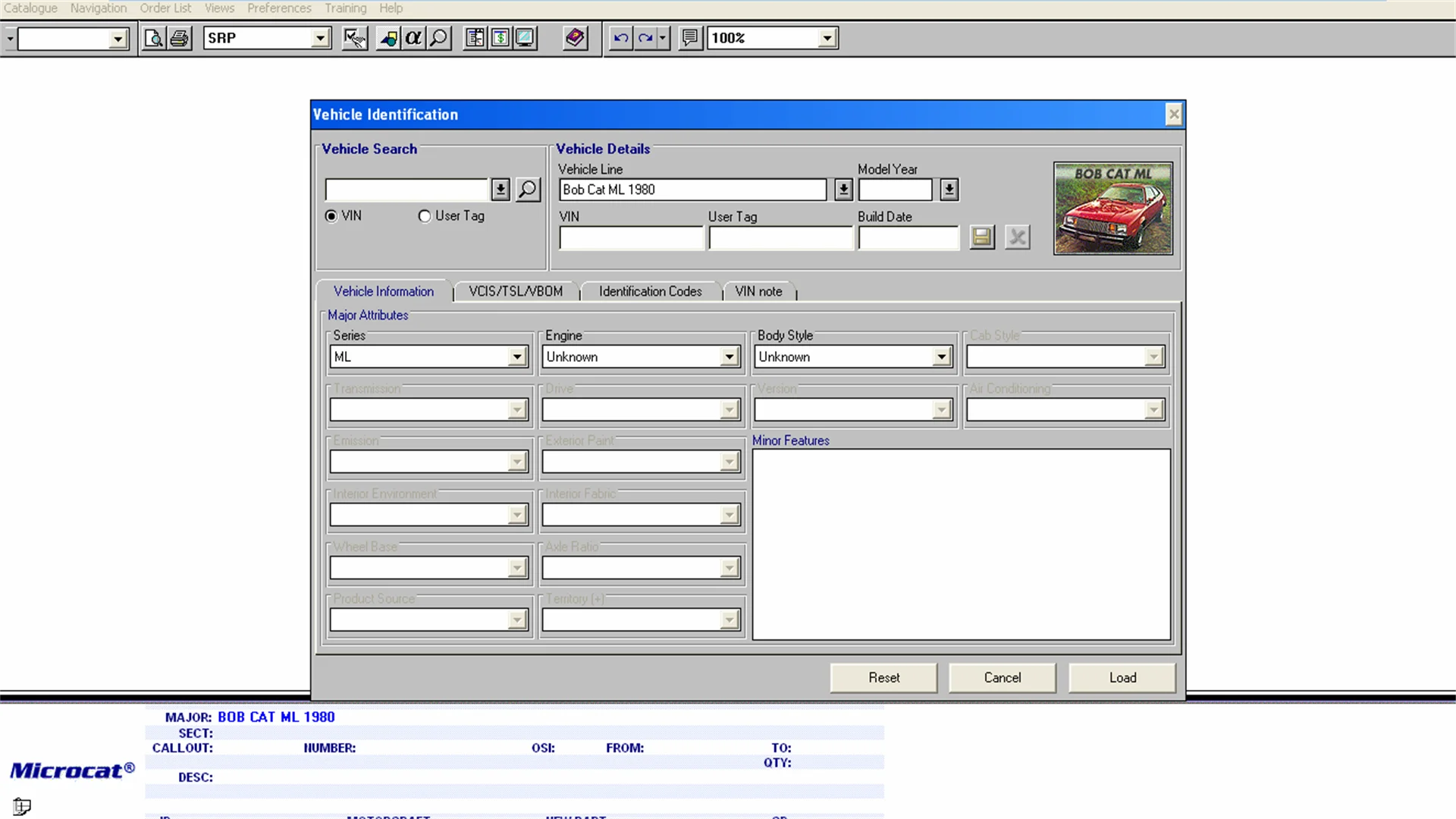Select the VIN radio button
1456x819 pixels.
[331, 216]
